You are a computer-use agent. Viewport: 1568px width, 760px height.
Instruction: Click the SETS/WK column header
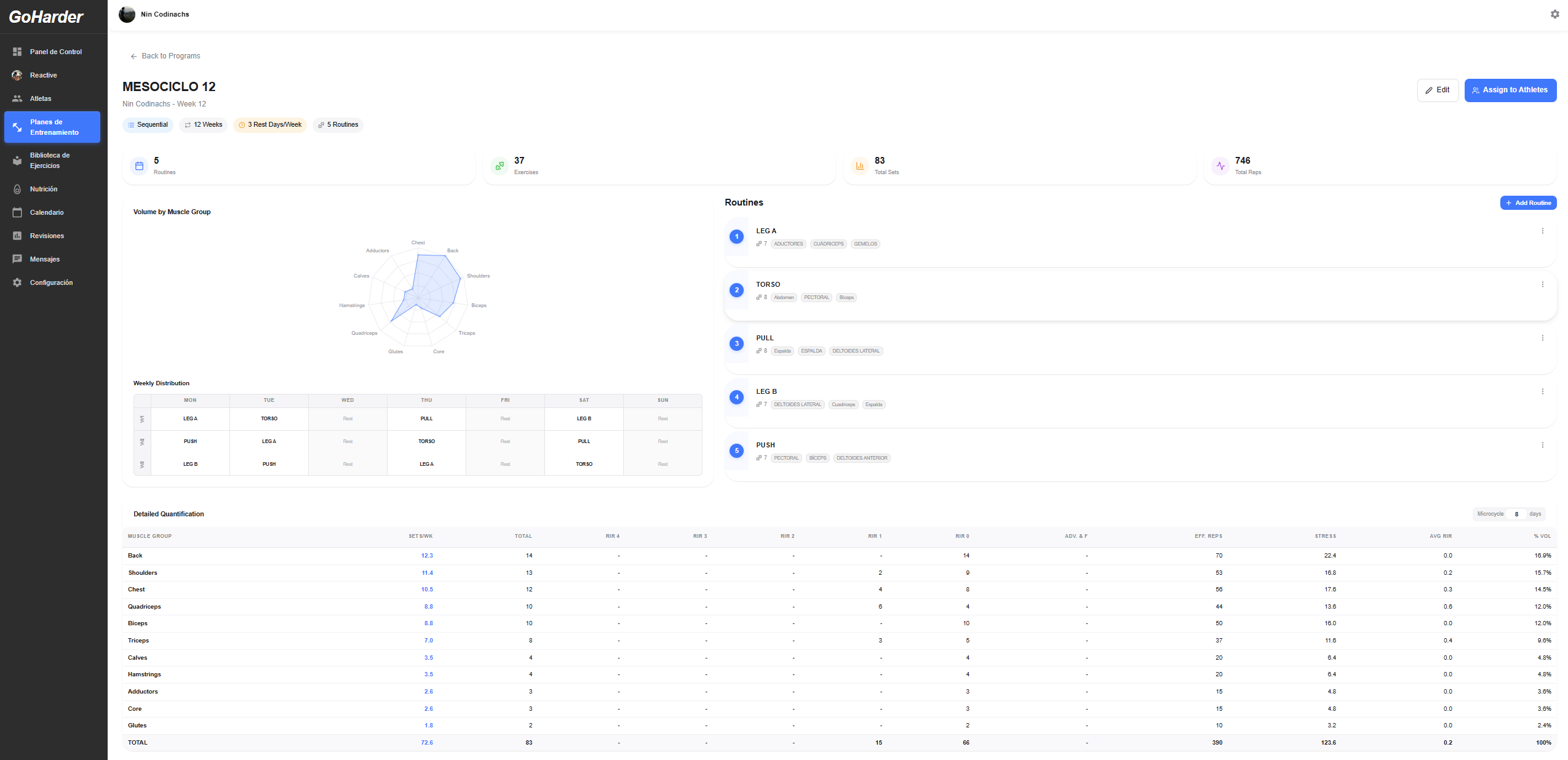(421, 536)
